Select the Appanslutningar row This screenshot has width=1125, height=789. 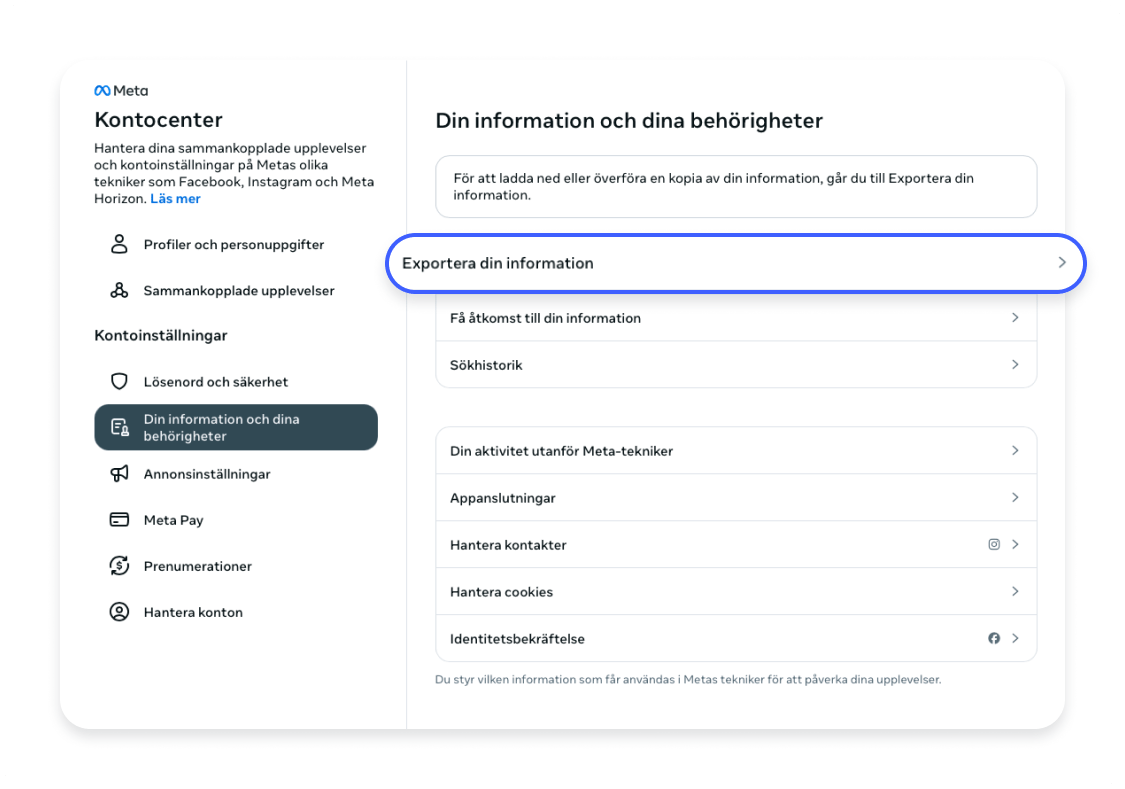(736, 497)
